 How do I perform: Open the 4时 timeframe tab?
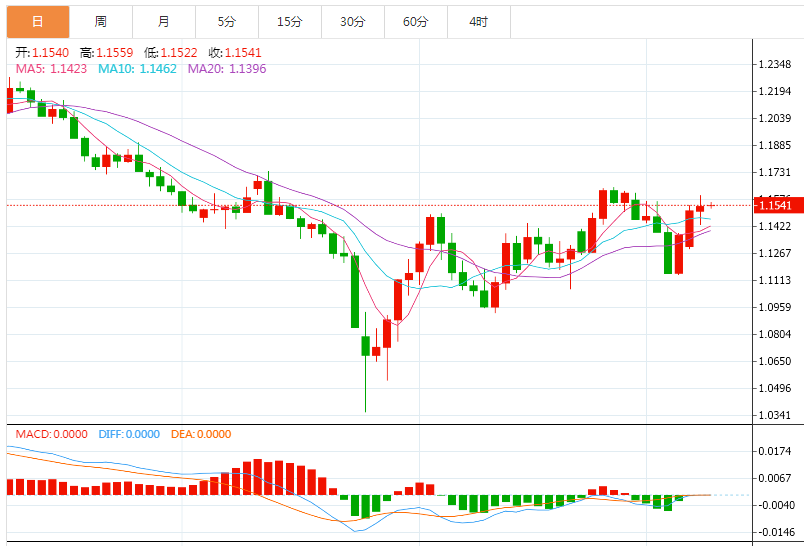point(479,22)
